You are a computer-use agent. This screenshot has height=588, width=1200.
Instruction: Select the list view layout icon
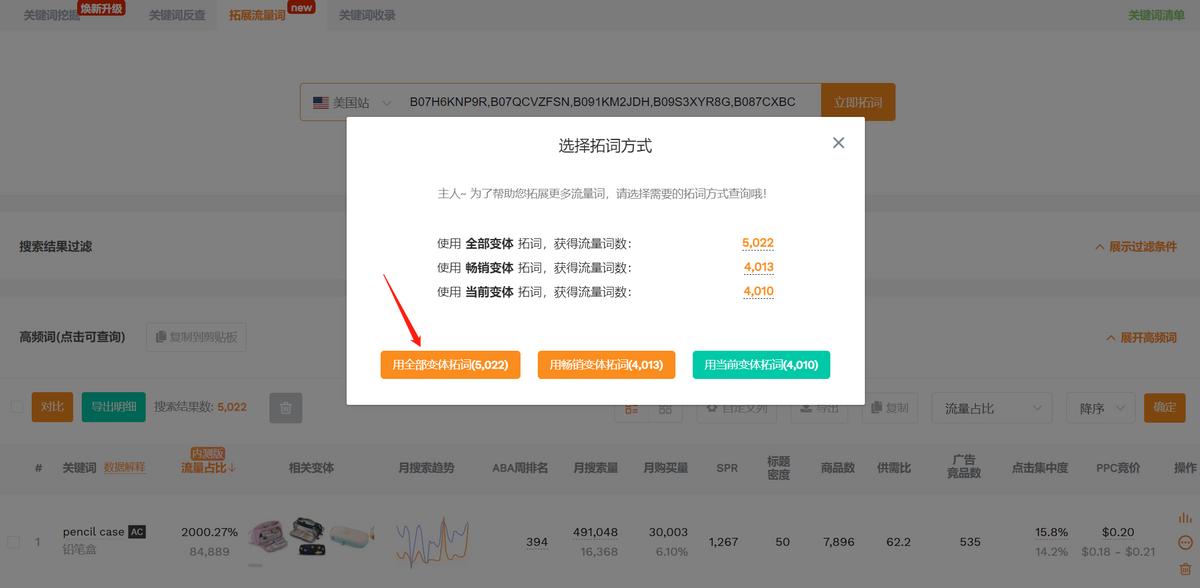coord(632,408)
